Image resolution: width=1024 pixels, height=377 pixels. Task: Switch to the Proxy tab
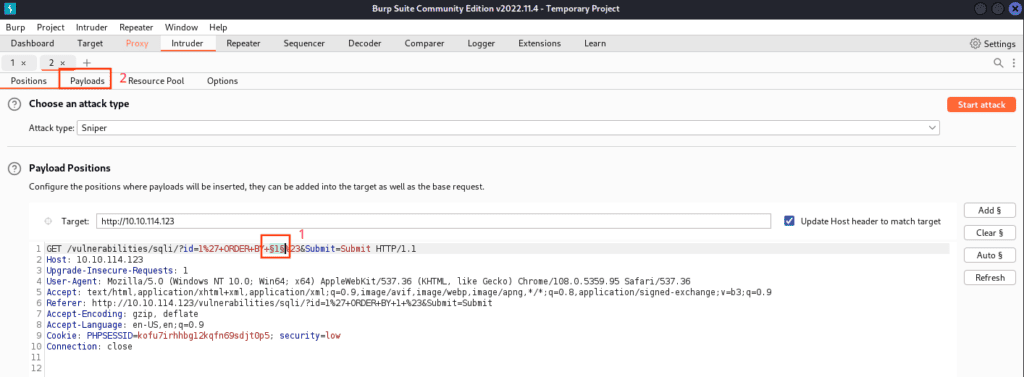click(x=137, y=44)
